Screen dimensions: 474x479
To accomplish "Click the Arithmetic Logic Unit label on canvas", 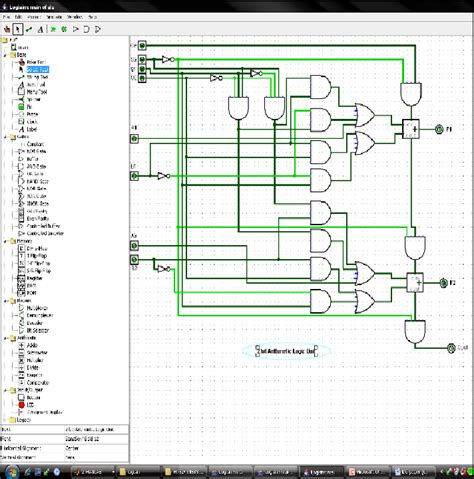I will click(287, 351).
